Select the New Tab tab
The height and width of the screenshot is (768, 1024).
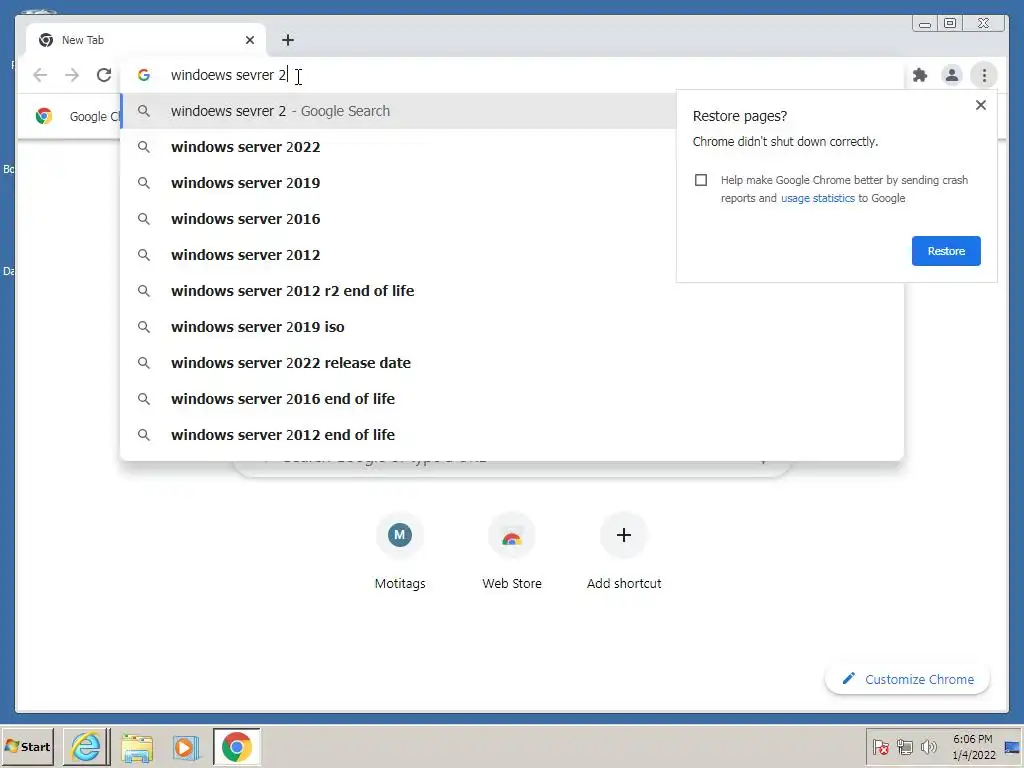(x=146, y=40)
